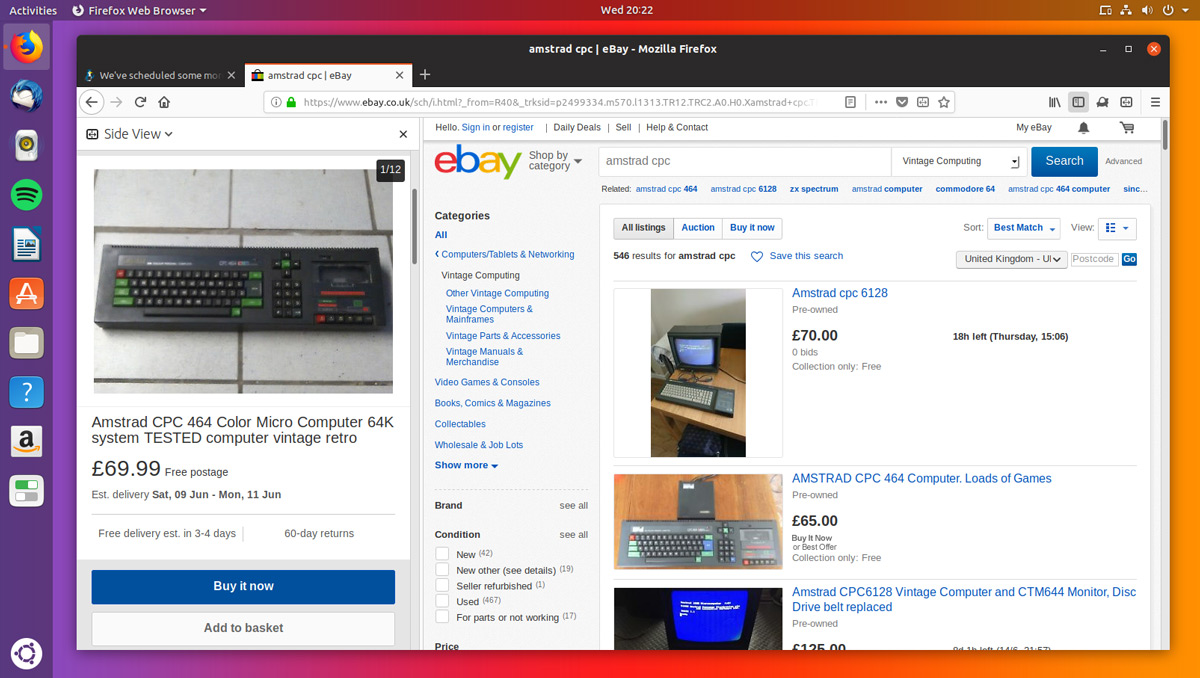Click the Postcode input field

tap(1094, 259)
